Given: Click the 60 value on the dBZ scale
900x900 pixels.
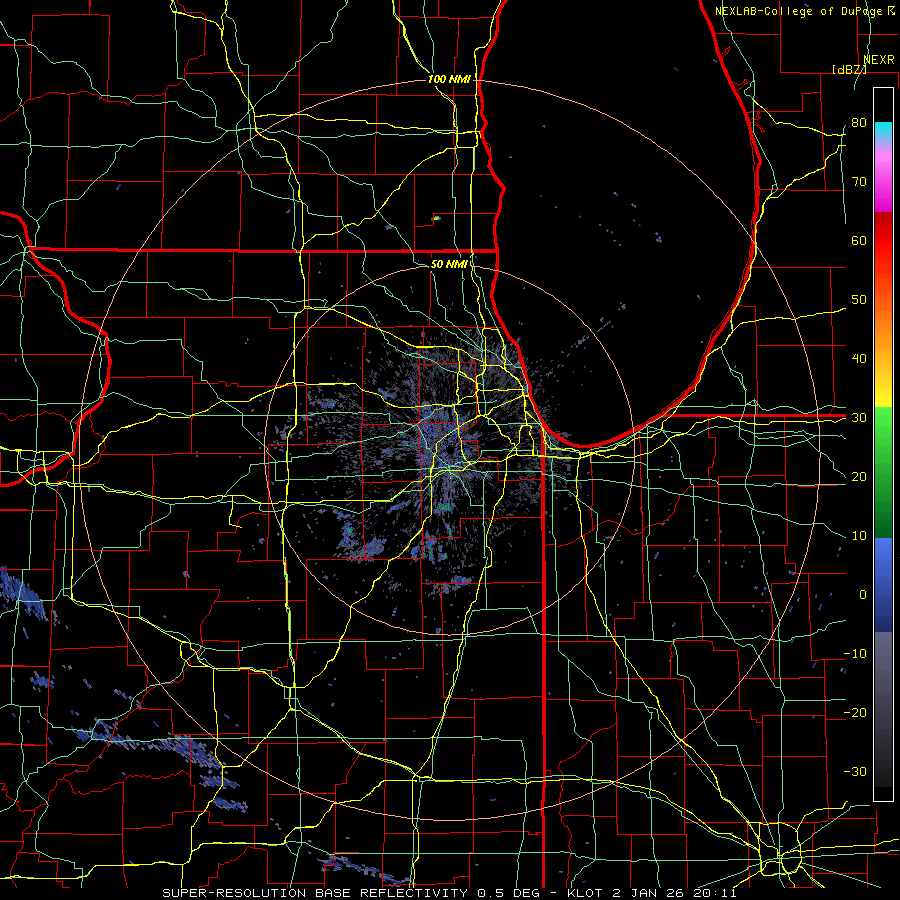Looking at the screenshot, I should 859,240.
